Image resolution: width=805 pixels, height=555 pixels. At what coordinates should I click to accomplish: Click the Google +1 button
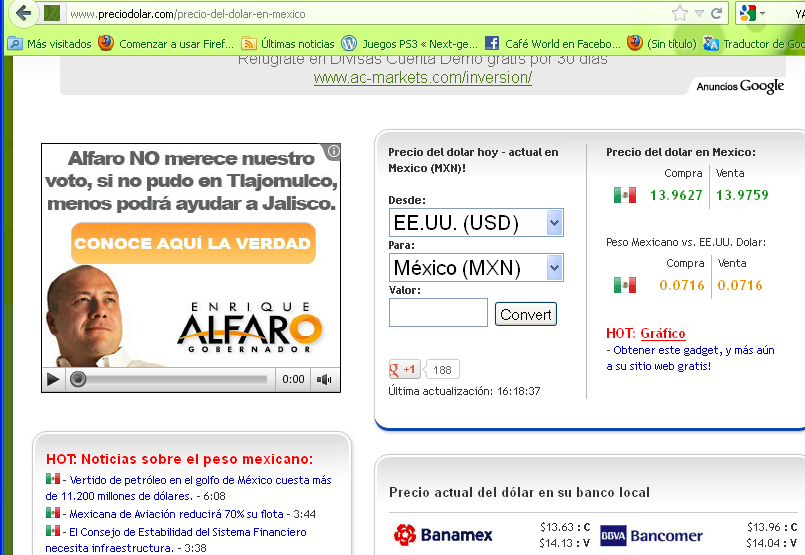click(x=405, y=369)
